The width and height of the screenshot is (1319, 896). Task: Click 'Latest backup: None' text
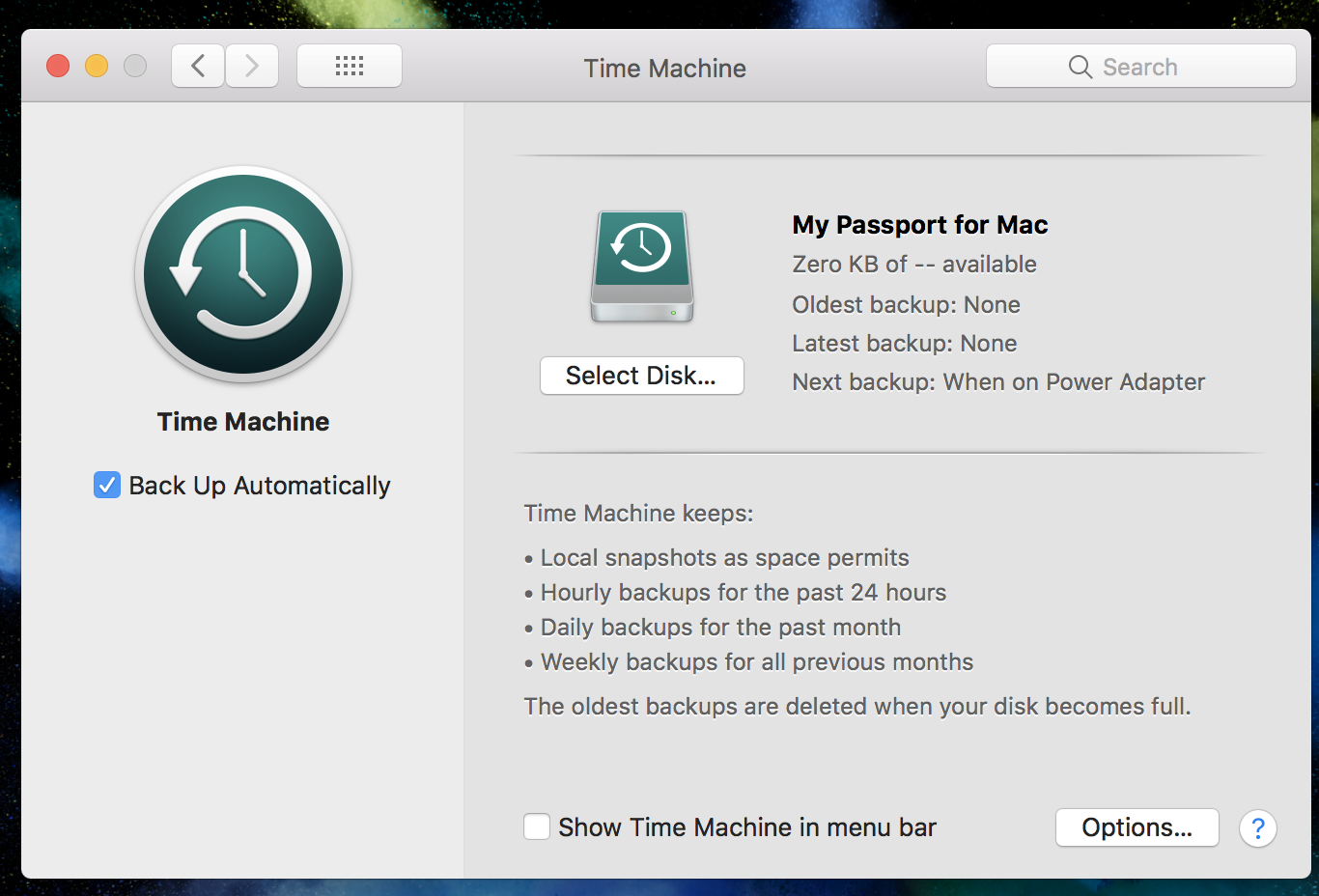tap(904, 344)
